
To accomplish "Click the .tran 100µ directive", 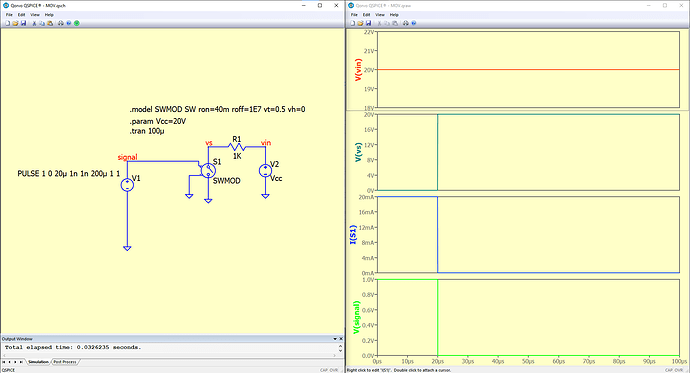I will [x=147, y=131].
